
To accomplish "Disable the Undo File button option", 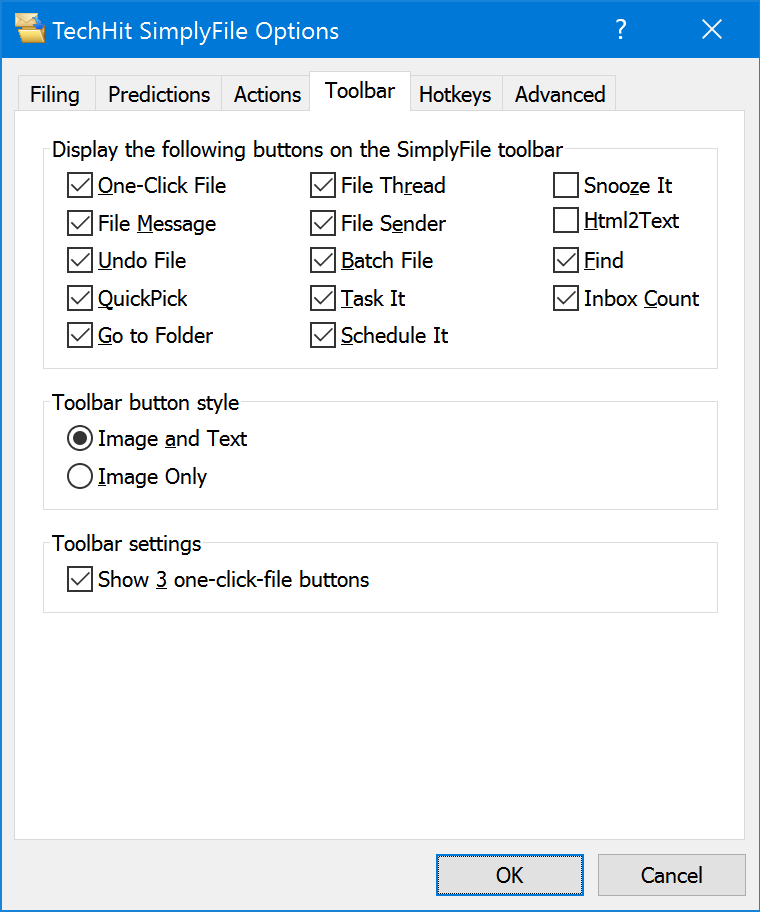I will click(80, 261).
